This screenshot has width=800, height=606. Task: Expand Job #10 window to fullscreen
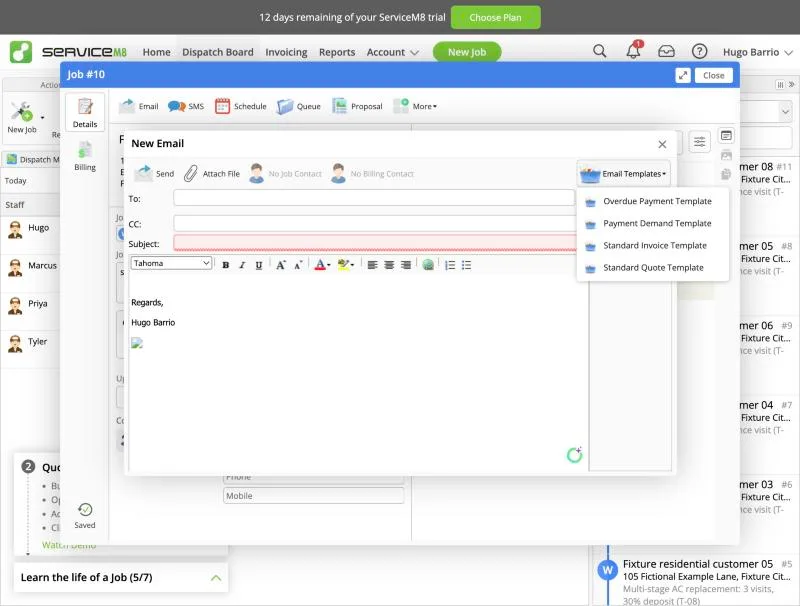click(683, 75)
